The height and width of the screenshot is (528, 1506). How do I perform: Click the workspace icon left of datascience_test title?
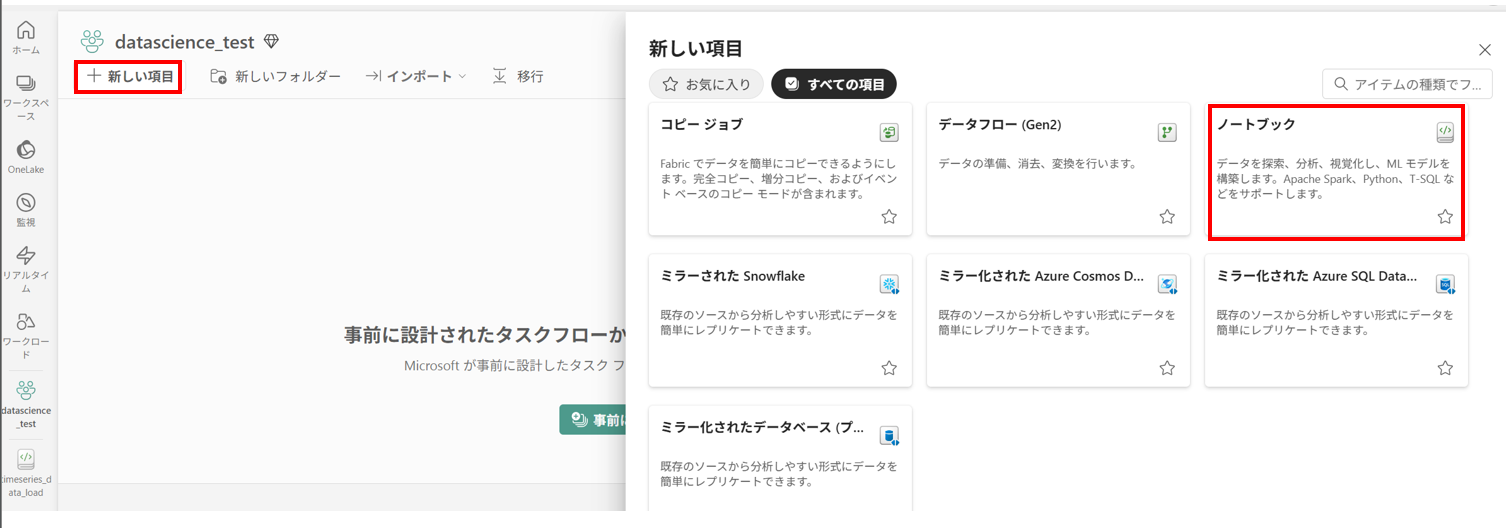pos(93,42)
